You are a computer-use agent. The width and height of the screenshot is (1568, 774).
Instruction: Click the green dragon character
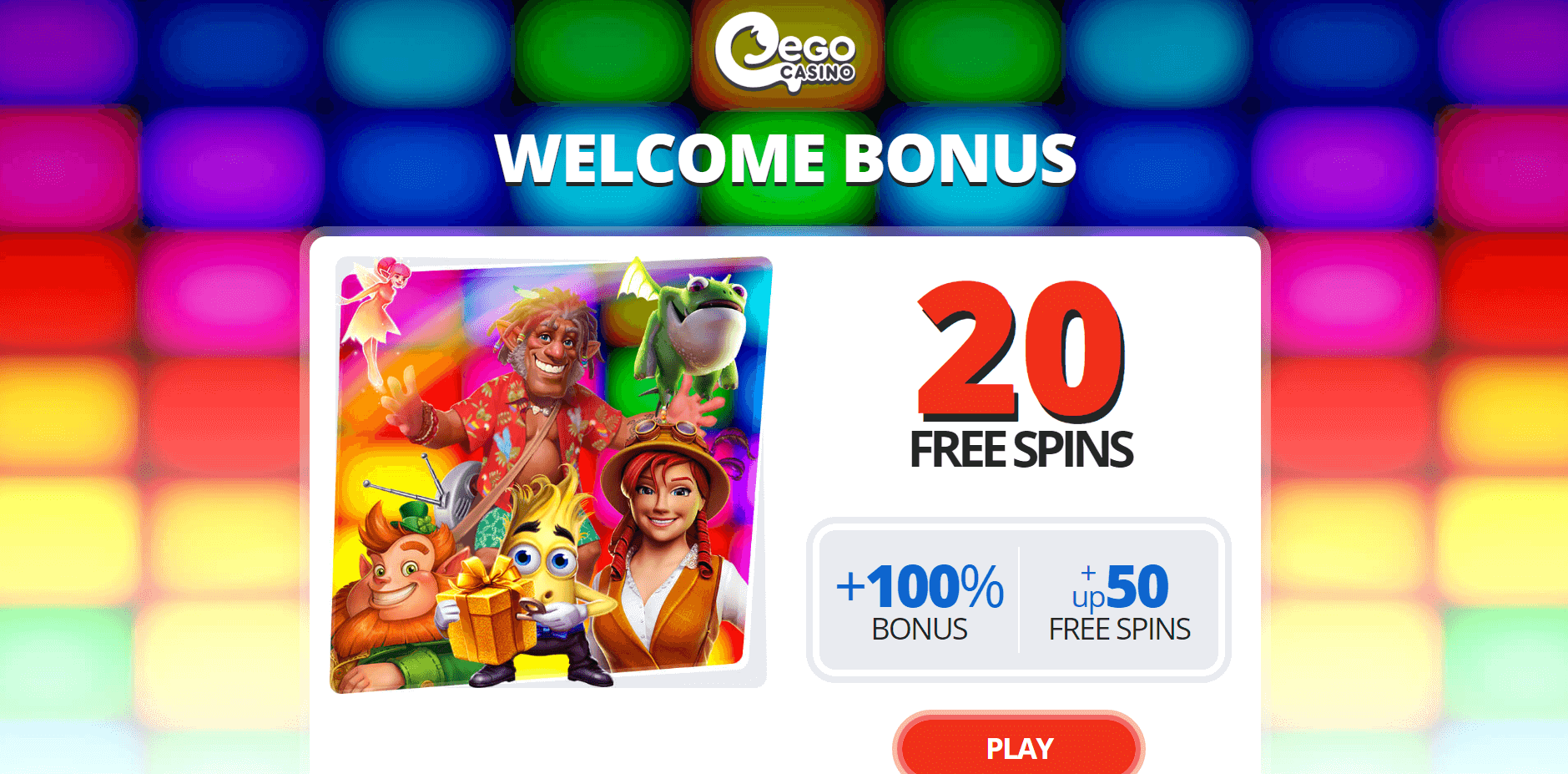(684, 334)
